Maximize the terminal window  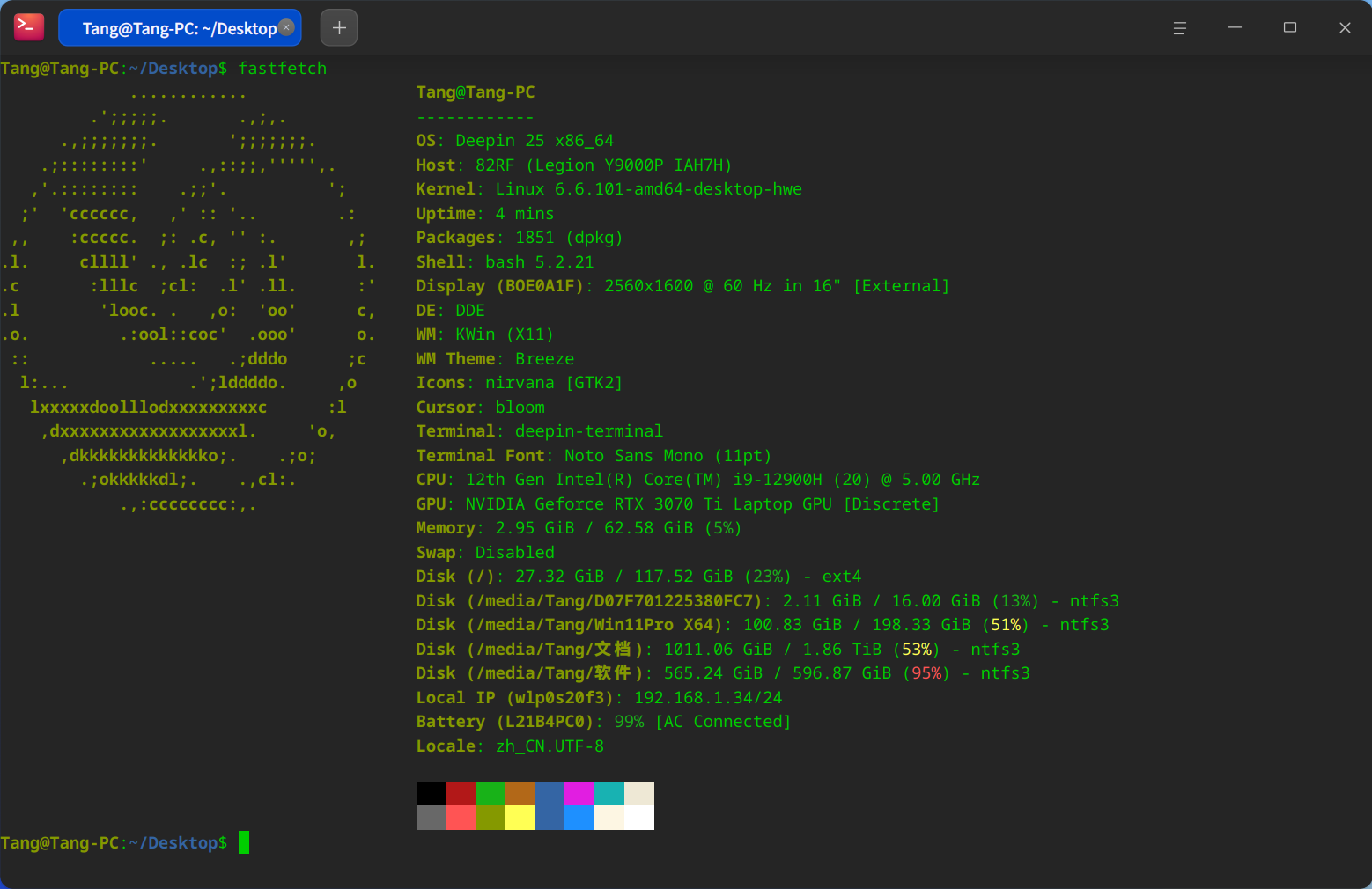[x=1290, y=28]
